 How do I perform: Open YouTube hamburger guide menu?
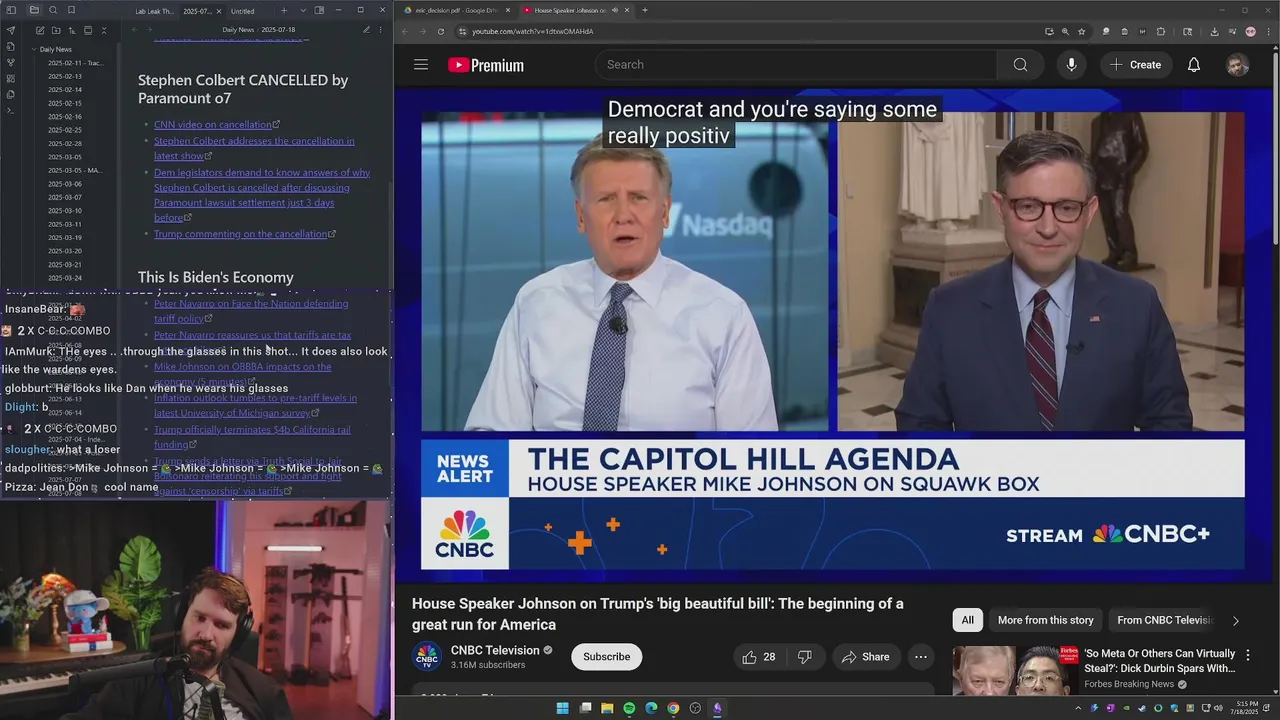(x=421, y=65)
